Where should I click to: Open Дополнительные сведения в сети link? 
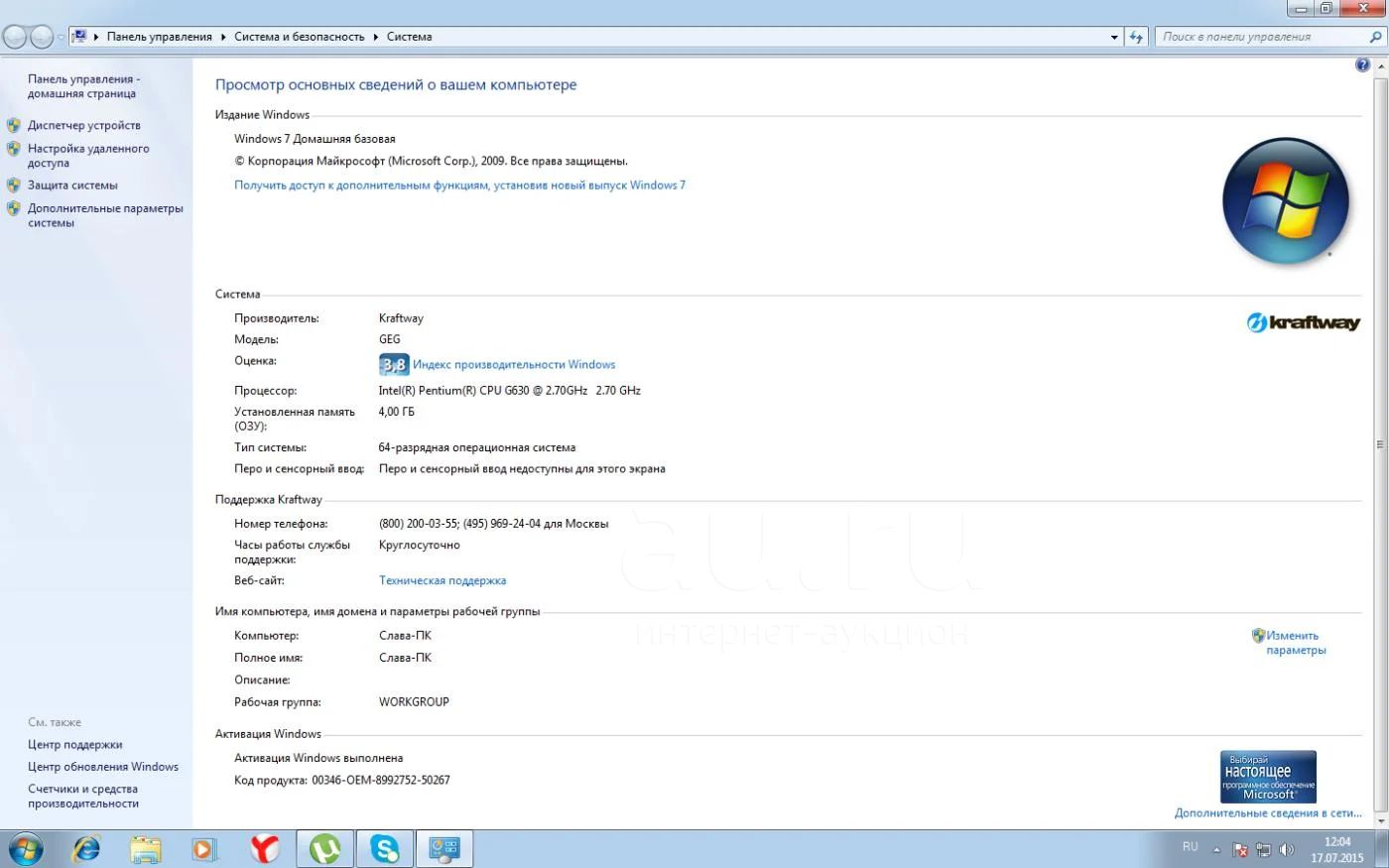click(1268, 813)
